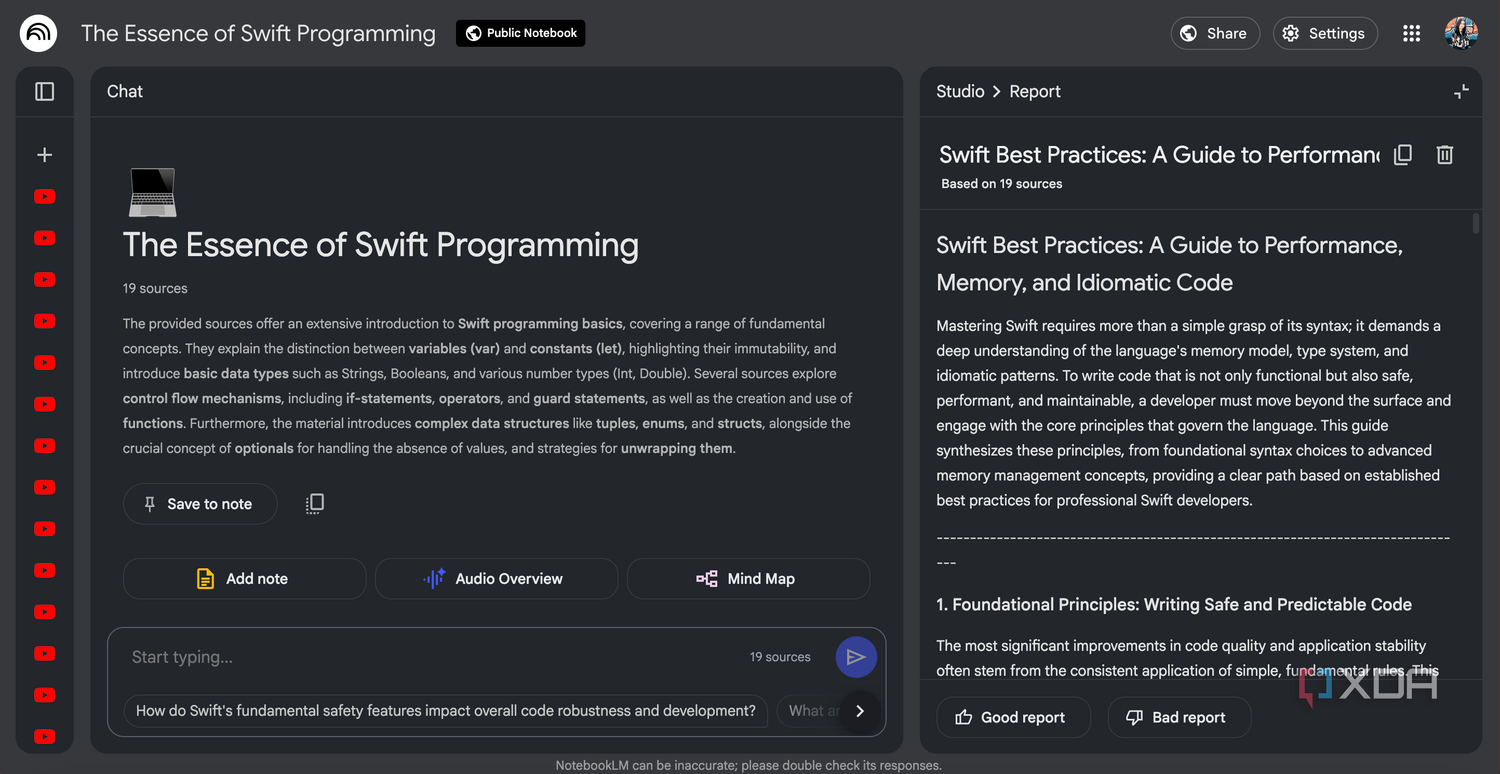
Task: Open the Mind Map
Action: 748,578
